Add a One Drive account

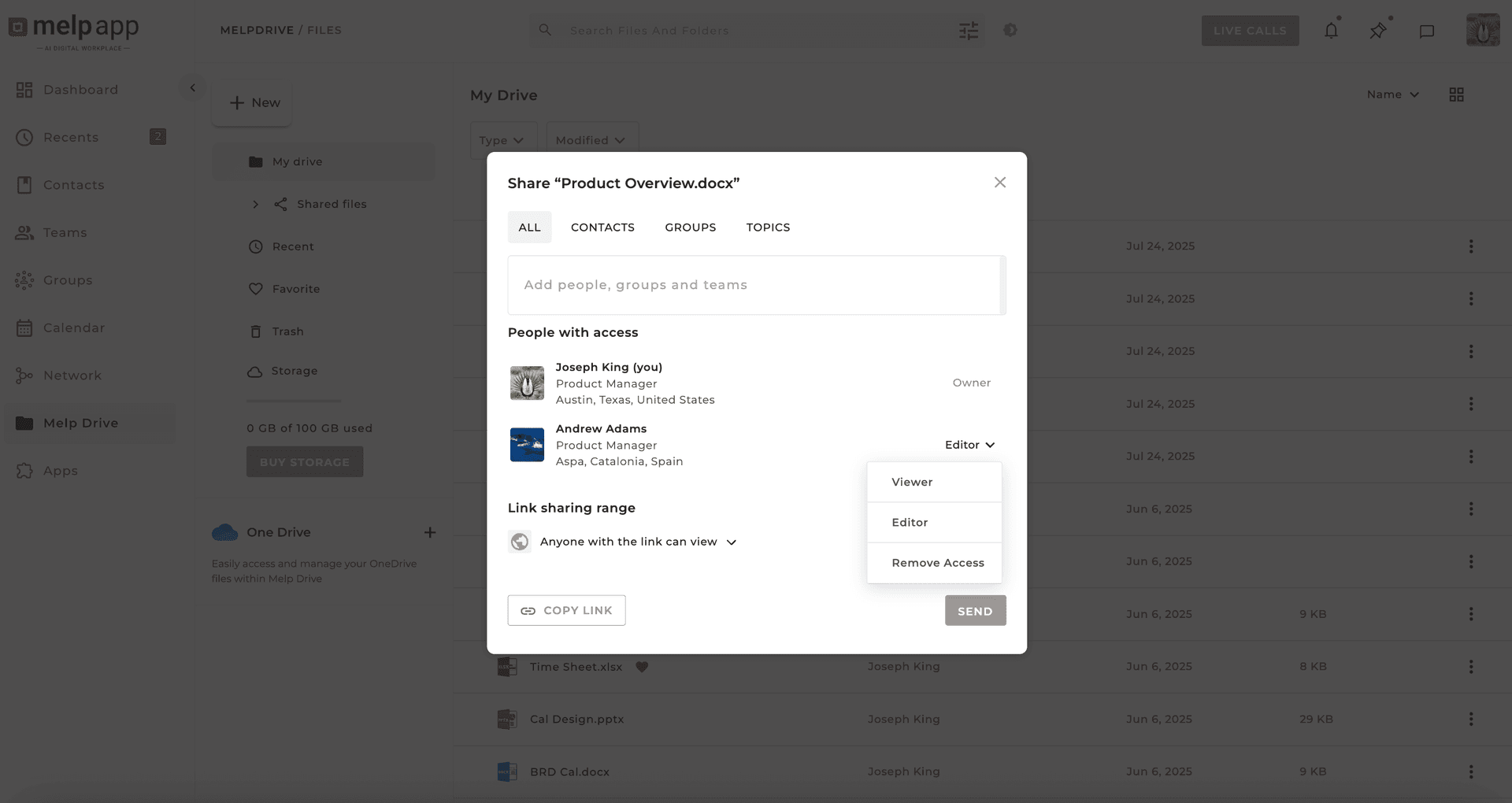coord(430,533)
